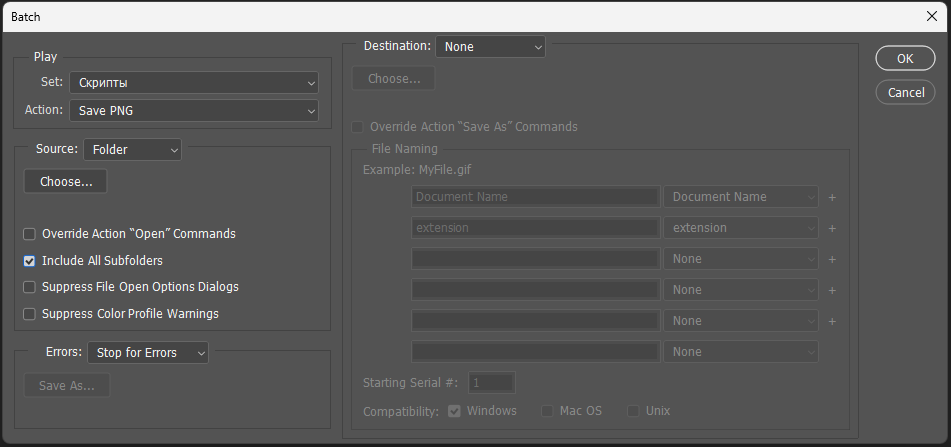Expand the Source dropdown set to Folder
The image size is (951, 447).
pos(132,149)
